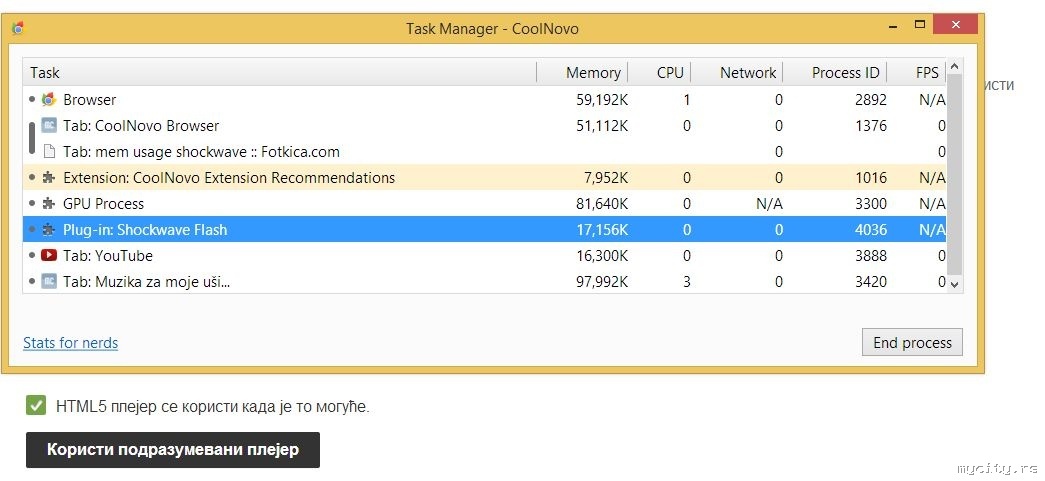Click the N/A network value for GPU Process

point(769,203)
